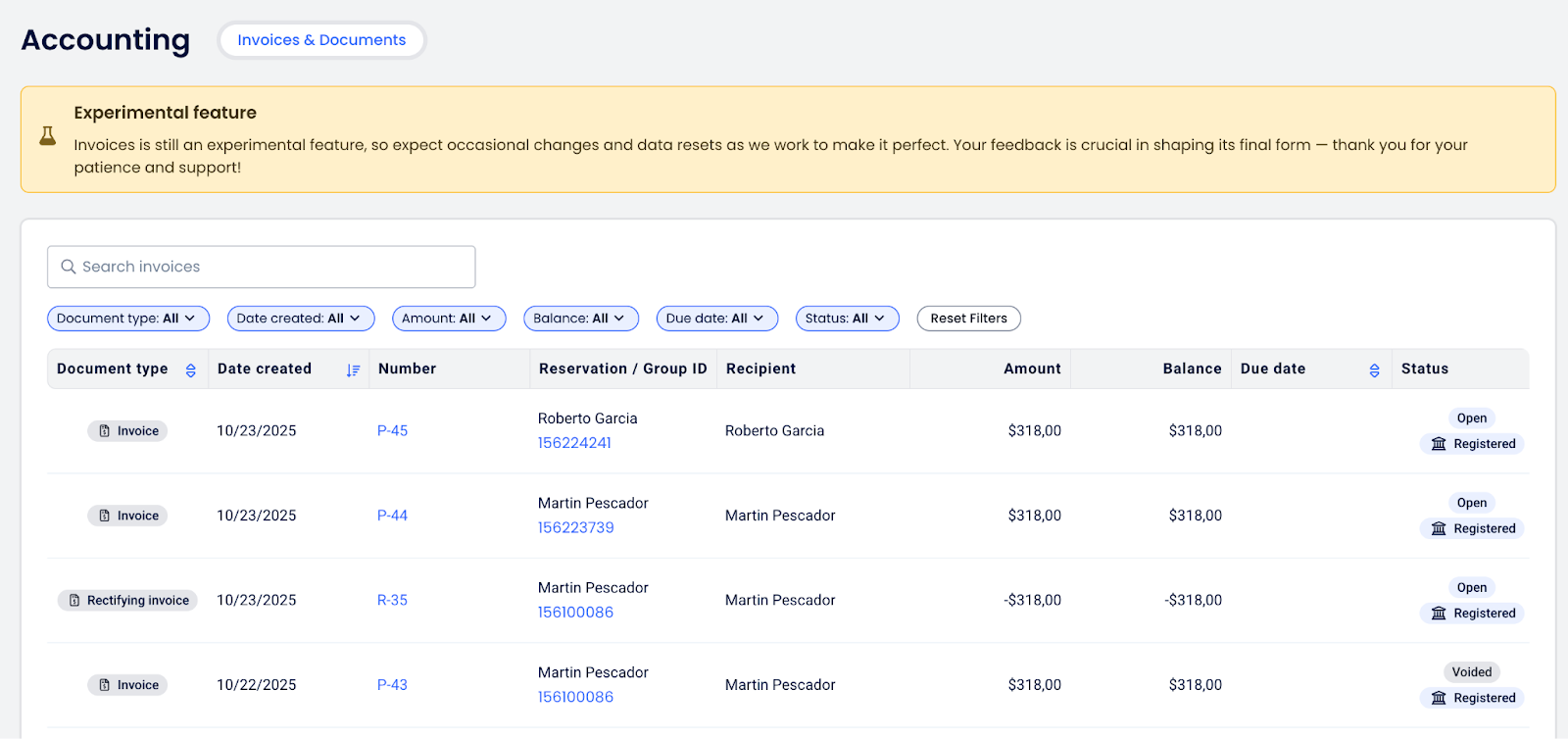
Task: Click the flask icon in experimental banner
Action: (47, 136)
